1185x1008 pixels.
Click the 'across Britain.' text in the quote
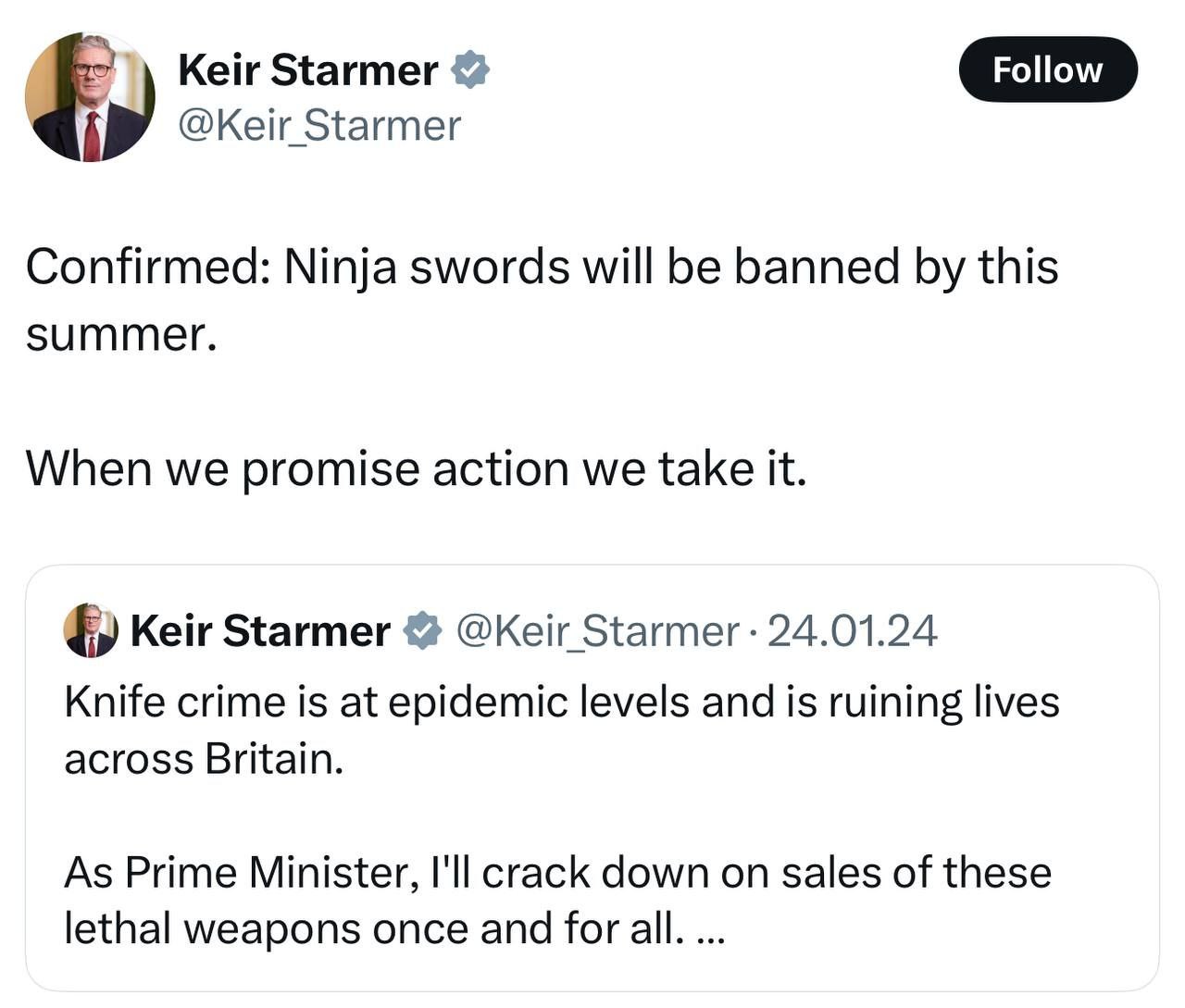point(204,759)
